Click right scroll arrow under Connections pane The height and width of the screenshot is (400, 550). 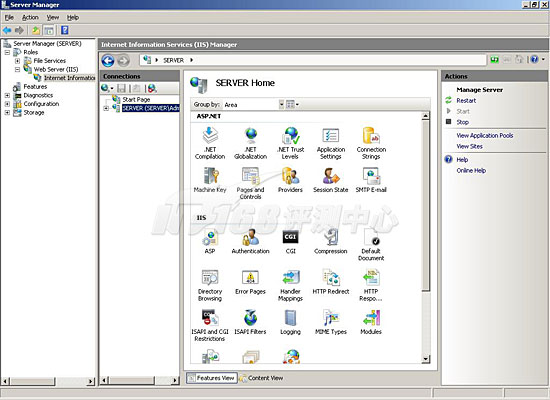pos(175,380)
